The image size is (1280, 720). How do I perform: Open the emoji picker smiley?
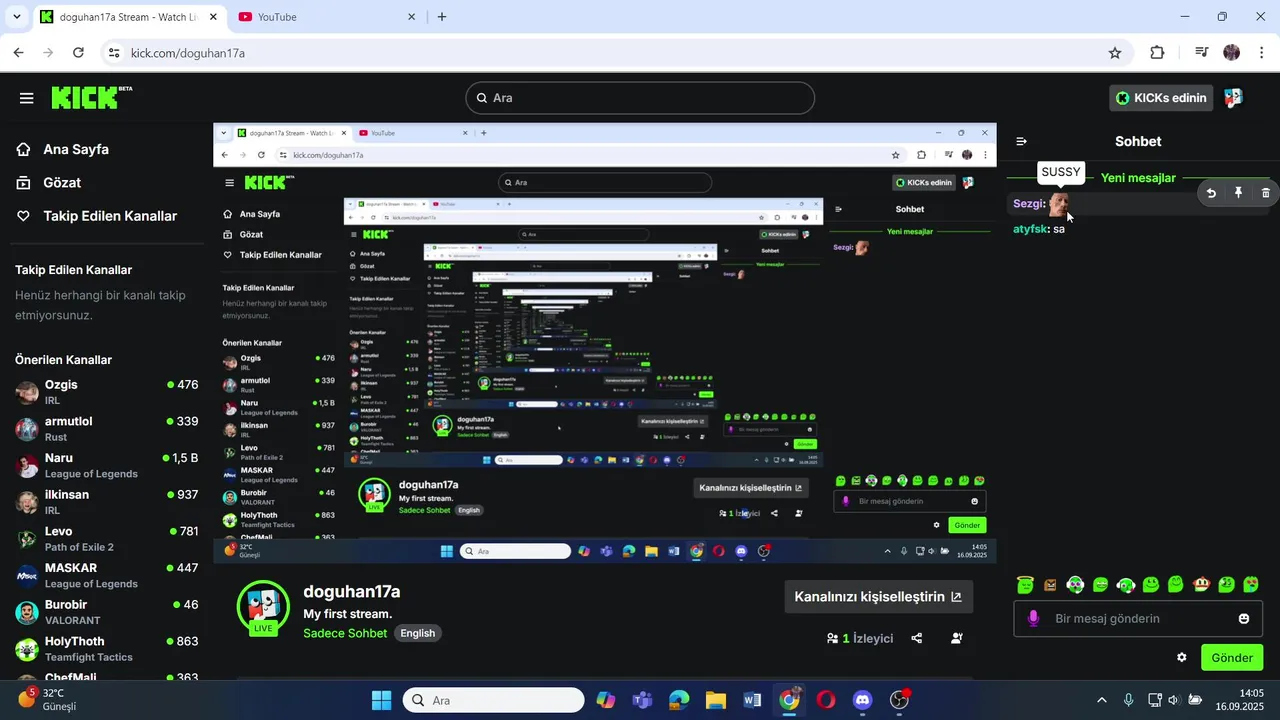tap(1244, 619)
